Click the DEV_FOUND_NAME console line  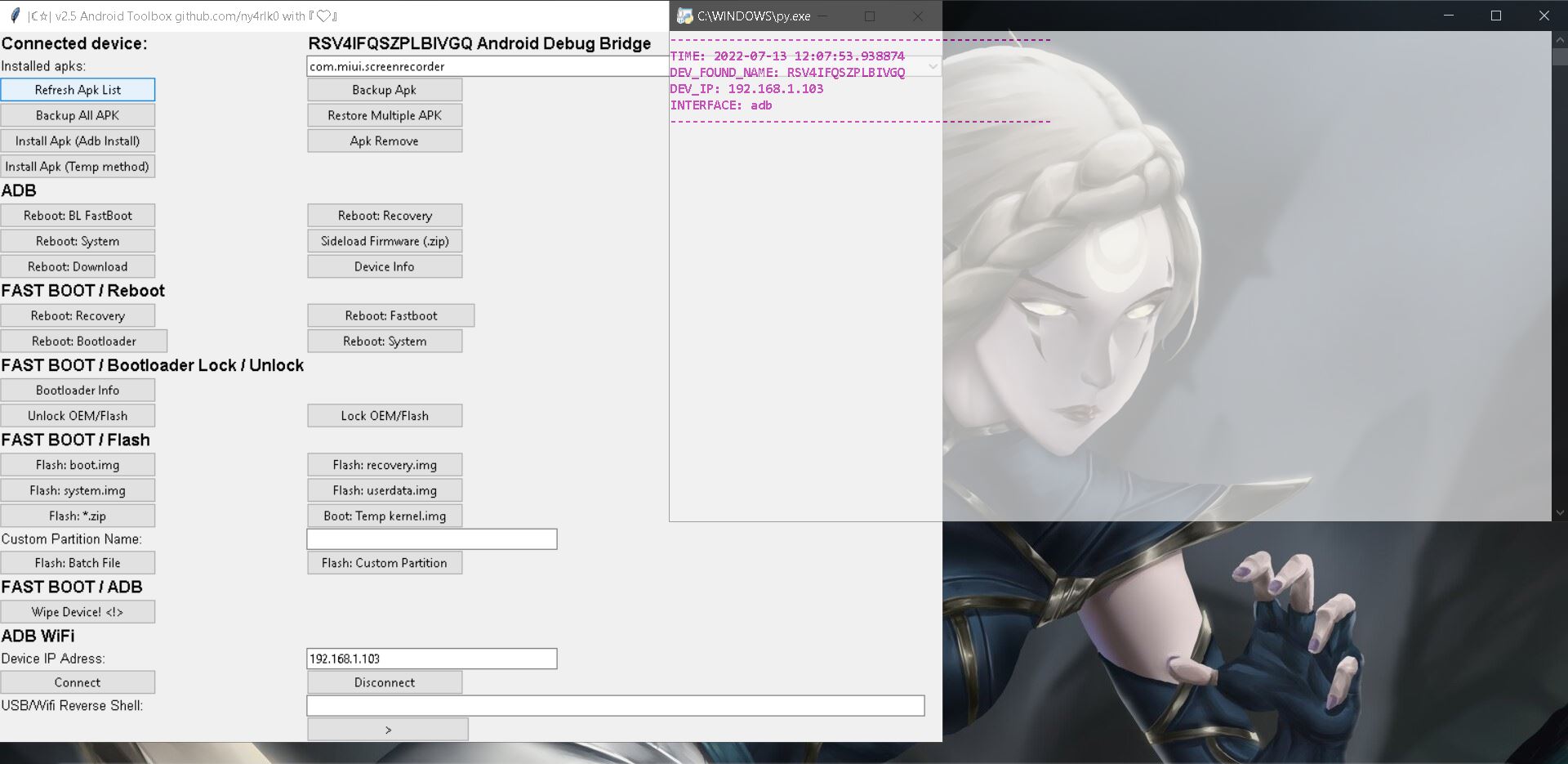pos(787,73)
